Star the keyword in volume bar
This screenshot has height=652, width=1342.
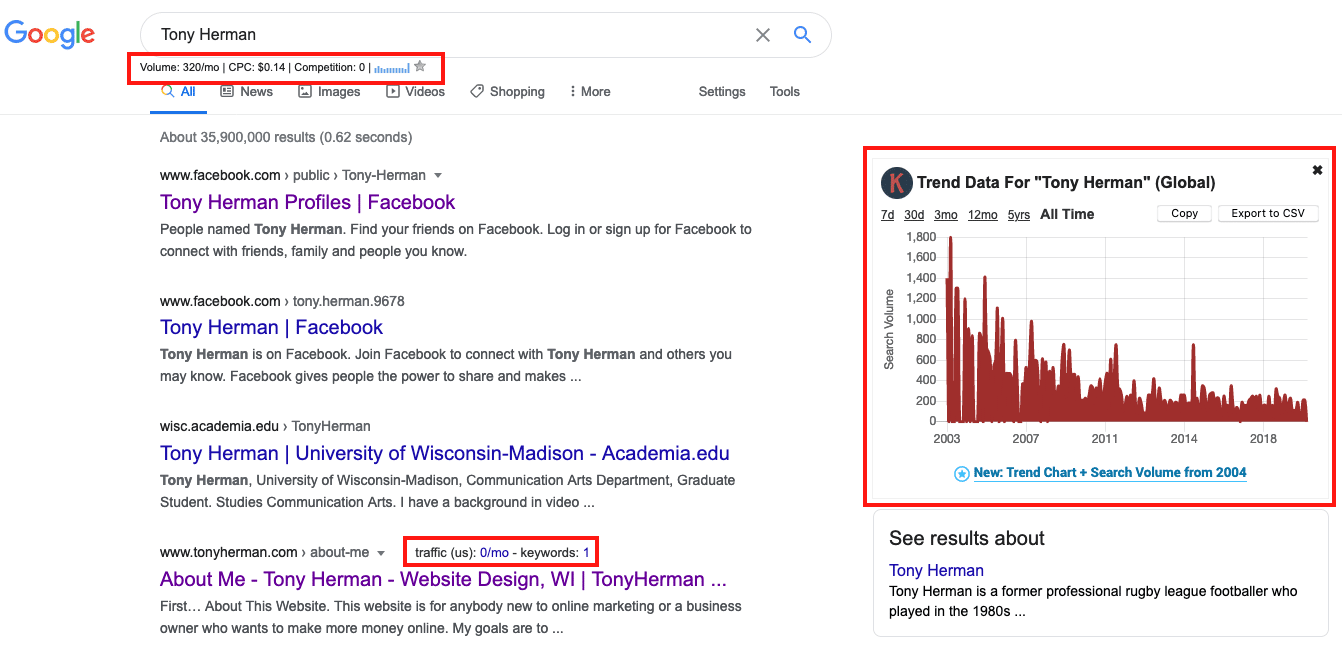pyautogui.click(x=420, y=67)
